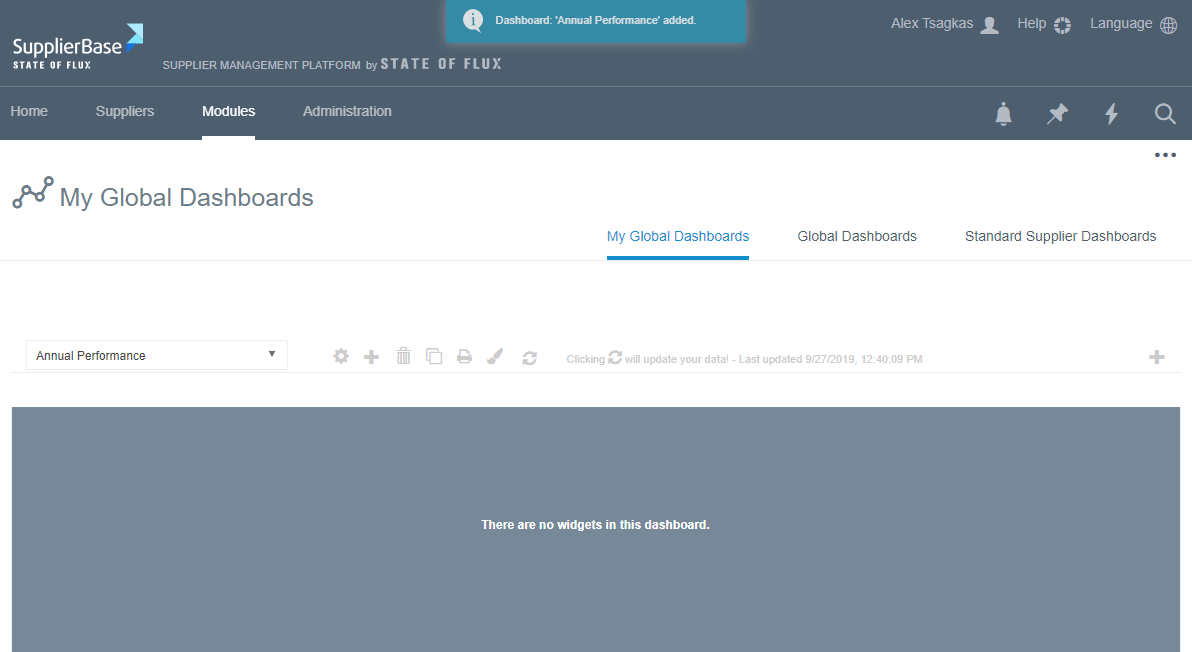Click the plus icon at far right of toolbar
The width and height of the screenshot is (1192, 652).
[1157, 357]
